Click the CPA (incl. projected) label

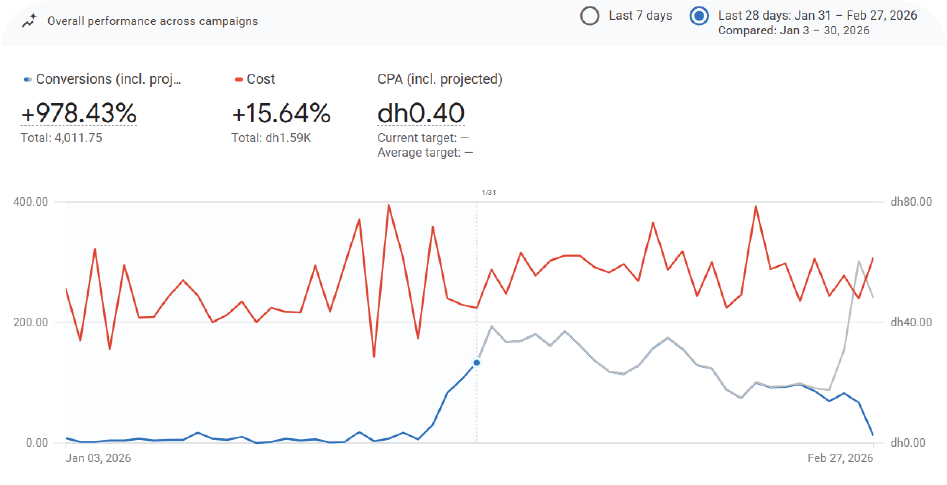pyautogui.click(x=439, y=80)
